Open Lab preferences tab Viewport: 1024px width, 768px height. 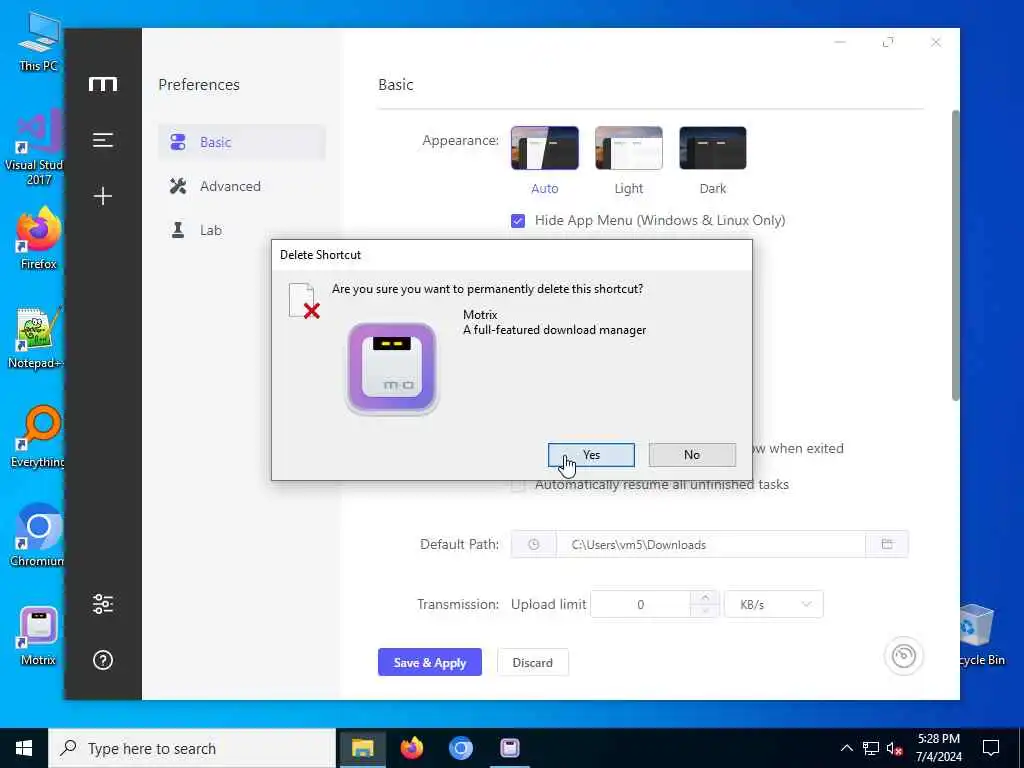242,230
